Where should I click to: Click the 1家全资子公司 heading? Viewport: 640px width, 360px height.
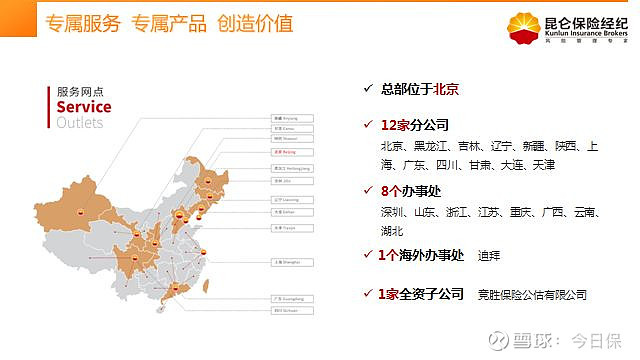click(420, 294)
